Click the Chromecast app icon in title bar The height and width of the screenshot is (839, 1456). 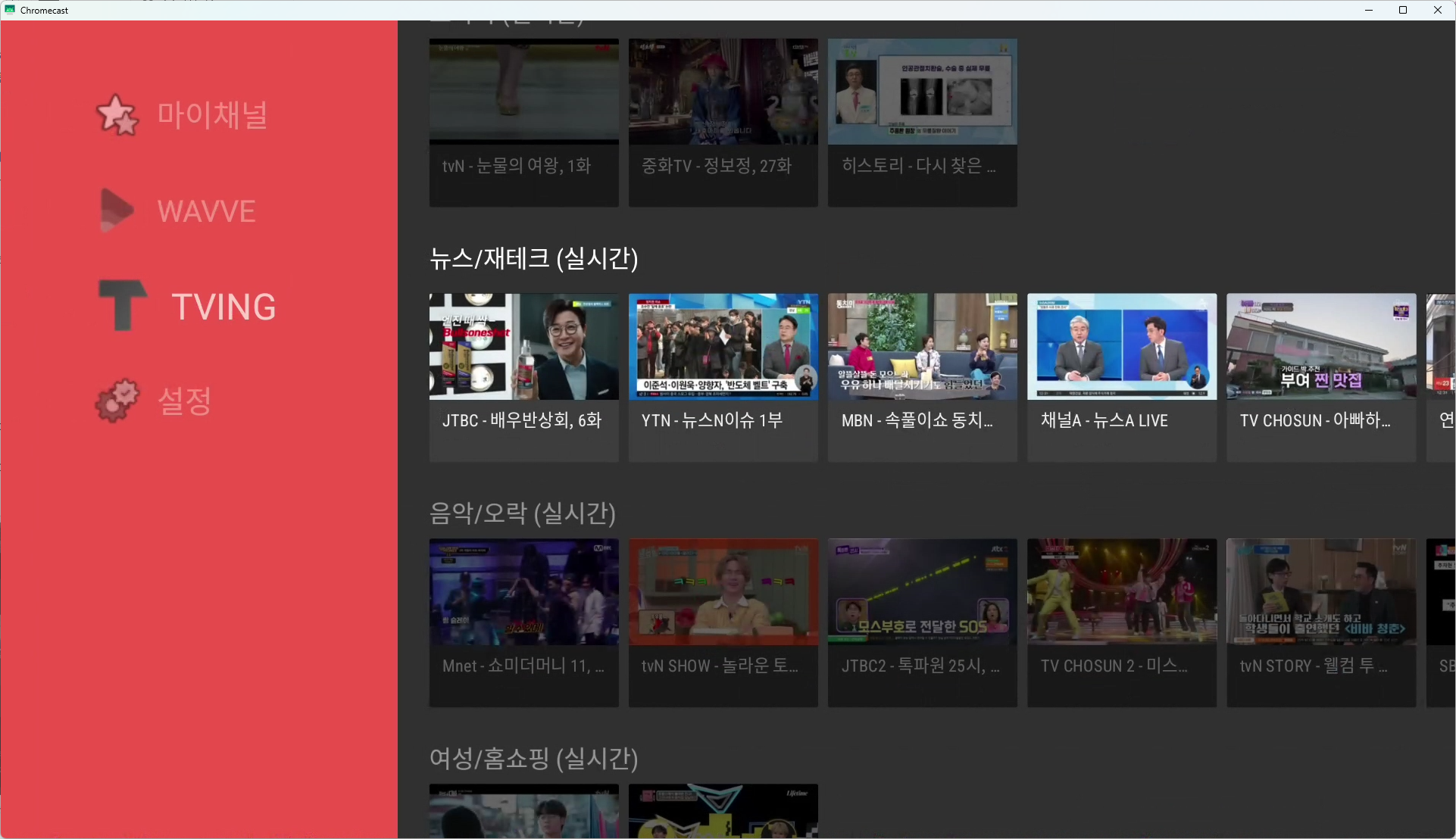pyautogui.click(x=10, y=10)
